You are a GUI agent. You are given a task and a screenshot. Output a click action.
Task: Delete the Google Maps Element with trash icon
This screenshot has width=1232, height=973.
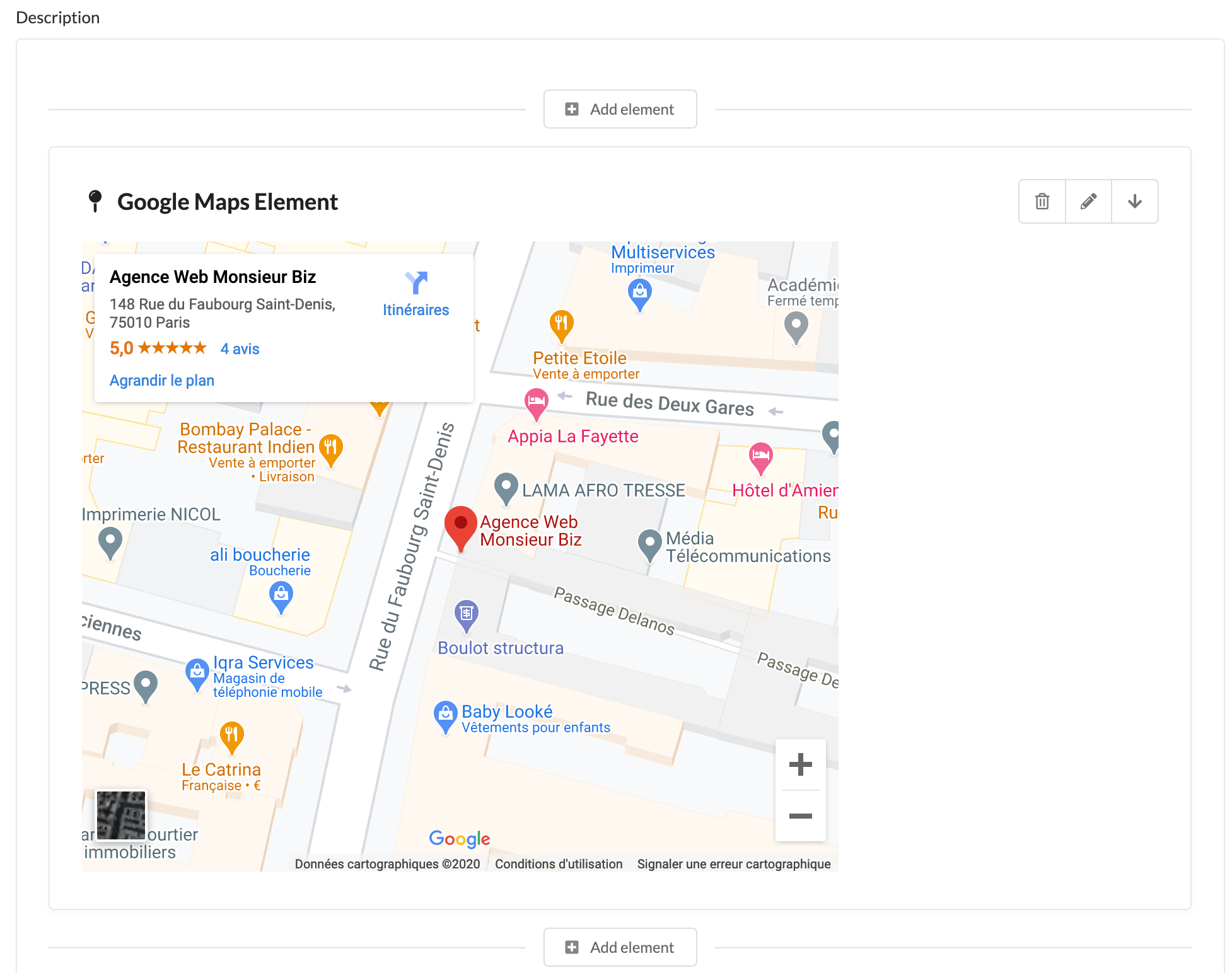click(x=1042, y=202)
